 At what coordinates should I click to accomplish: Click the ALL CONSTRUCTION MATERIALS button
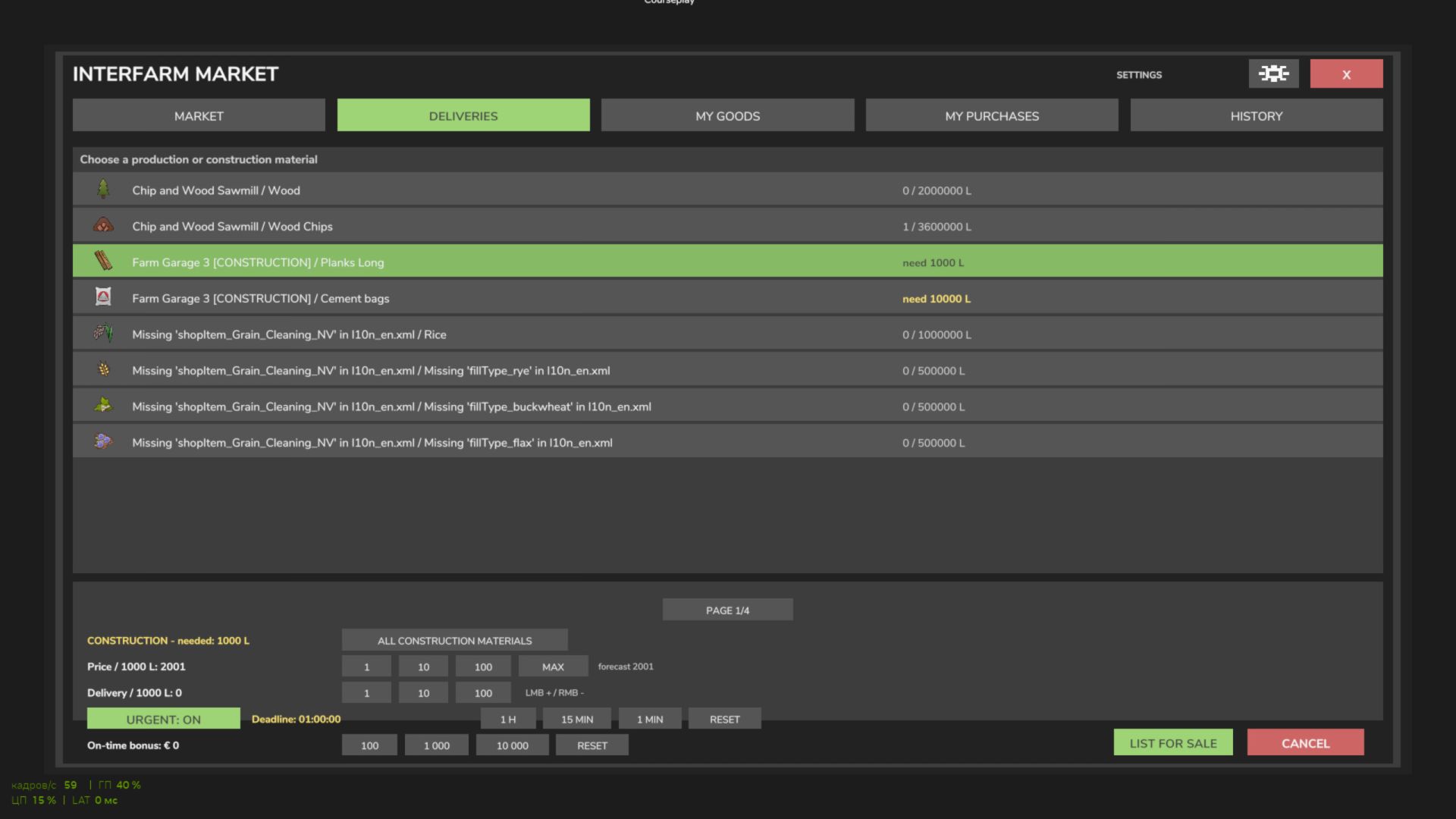click(x=454, y=640)
